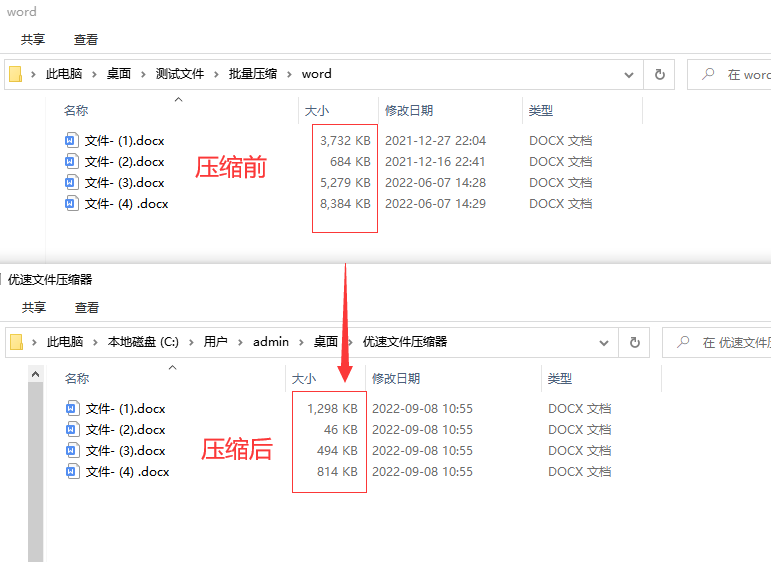
Task: Expand chevron after admin breadcrumb
Action: click(x=301, y=342)
